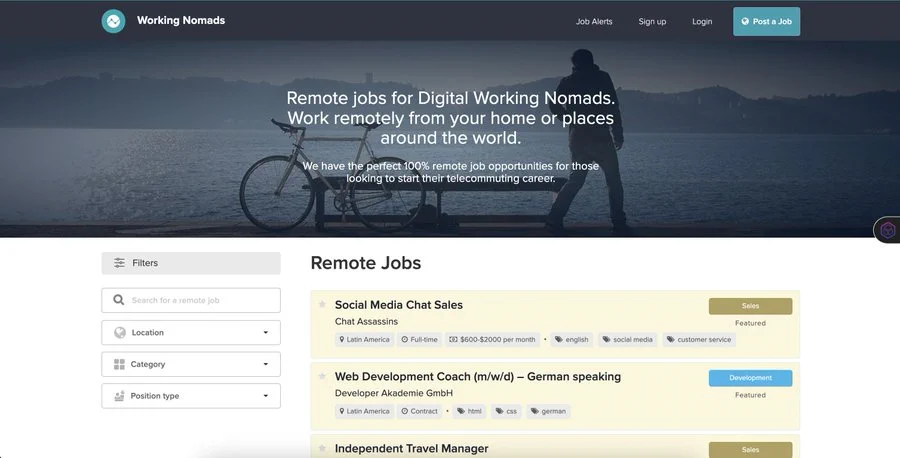Screen dimensions: 900x458
Task: Go to the Sign up page
Action: [652, 21]
